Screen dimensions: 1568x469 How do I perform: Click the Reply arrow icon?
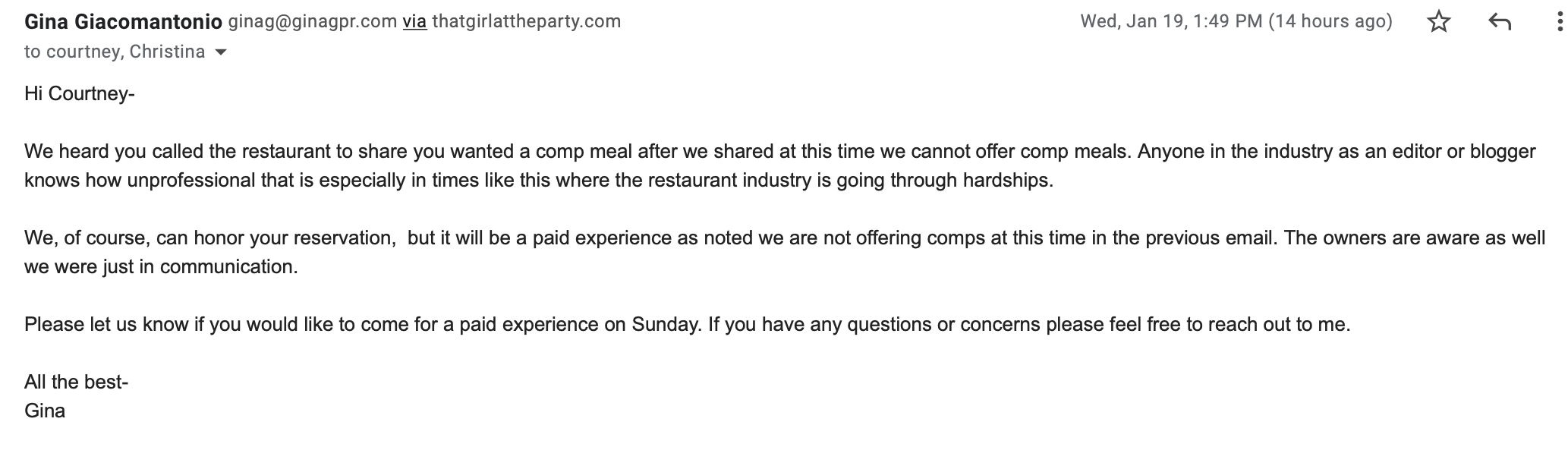[x=1500, y=22]
